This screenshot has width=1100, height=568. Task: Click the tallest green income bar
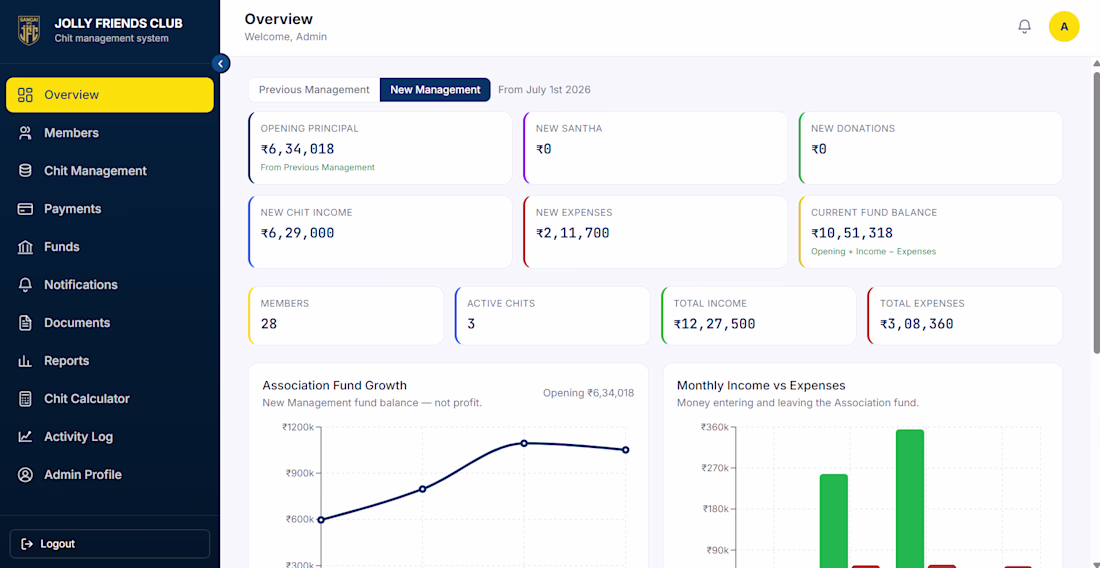pos(910,499)
